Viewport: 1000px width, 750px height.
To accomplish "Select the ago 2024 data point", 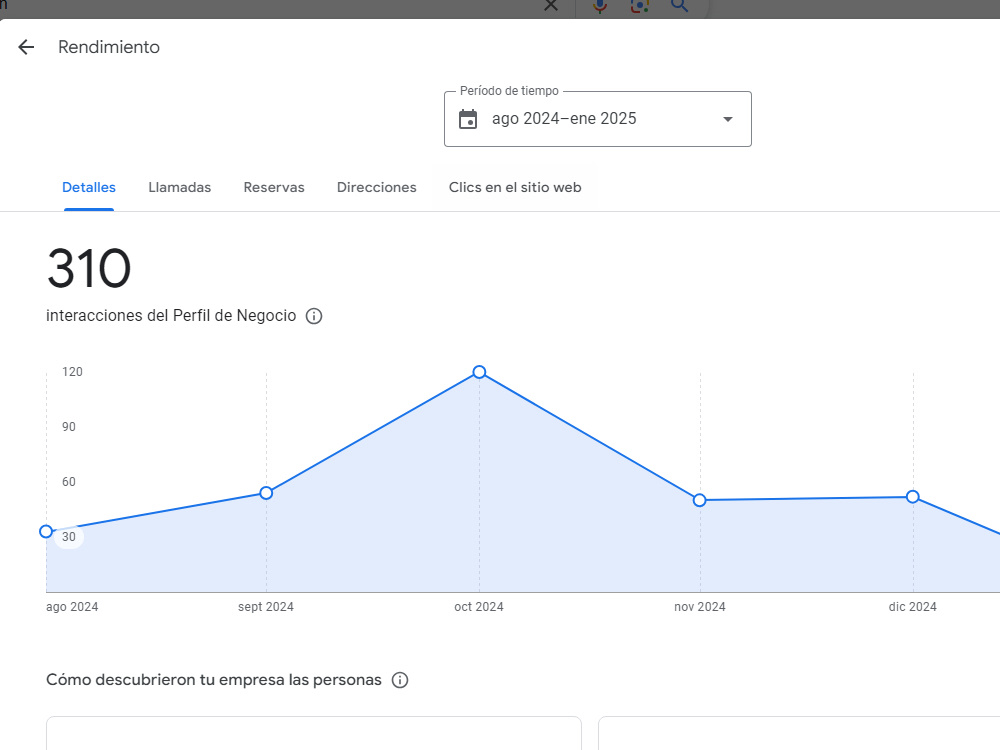I will coord(46,531).
